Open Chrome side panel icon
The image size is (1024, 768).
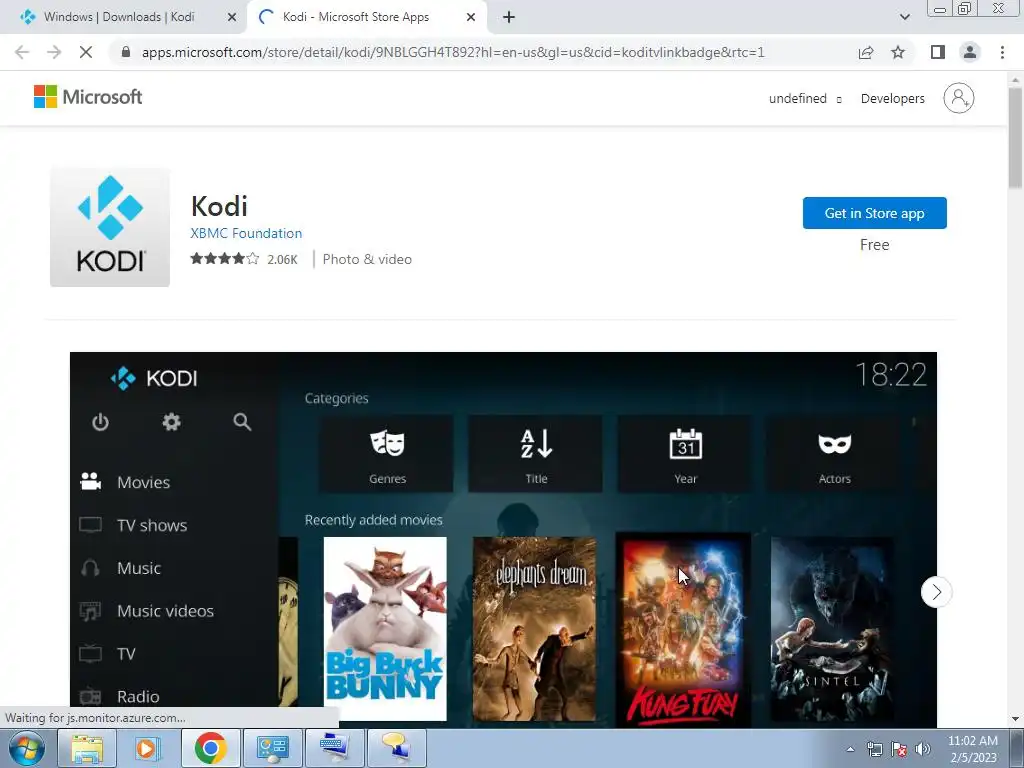[938, 52]
